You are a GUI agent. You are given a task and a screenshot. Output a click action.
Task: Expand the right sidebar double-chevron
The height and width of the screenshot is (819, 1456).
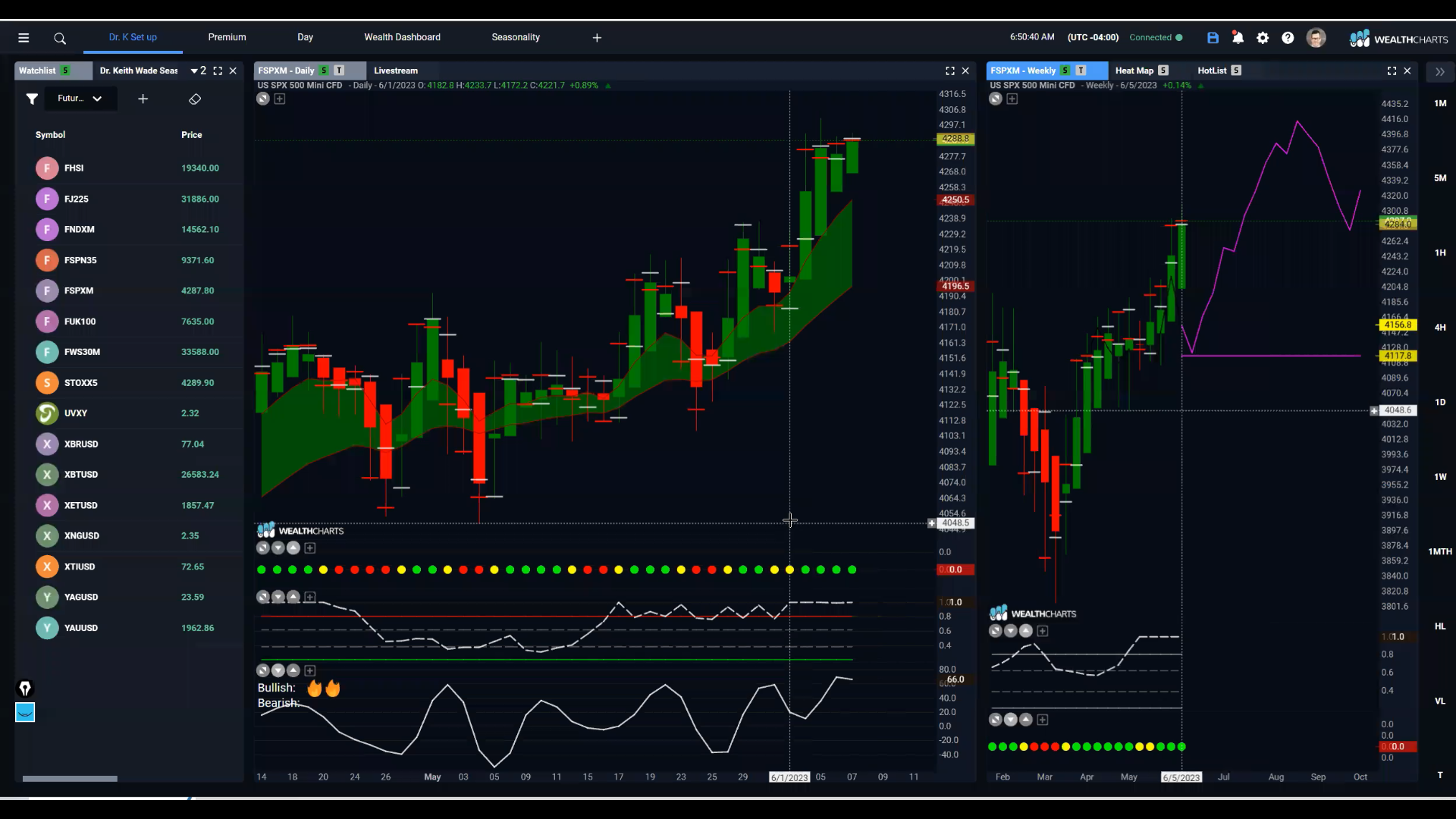(1439, 71)
